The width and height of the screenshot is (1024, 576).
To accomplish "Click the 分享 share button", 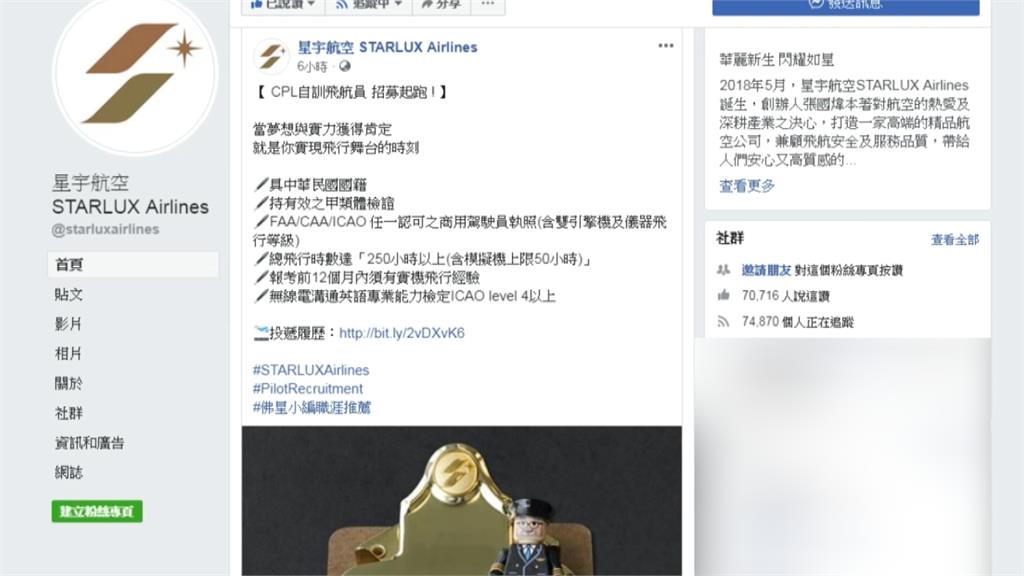I will tap(441, 5).
